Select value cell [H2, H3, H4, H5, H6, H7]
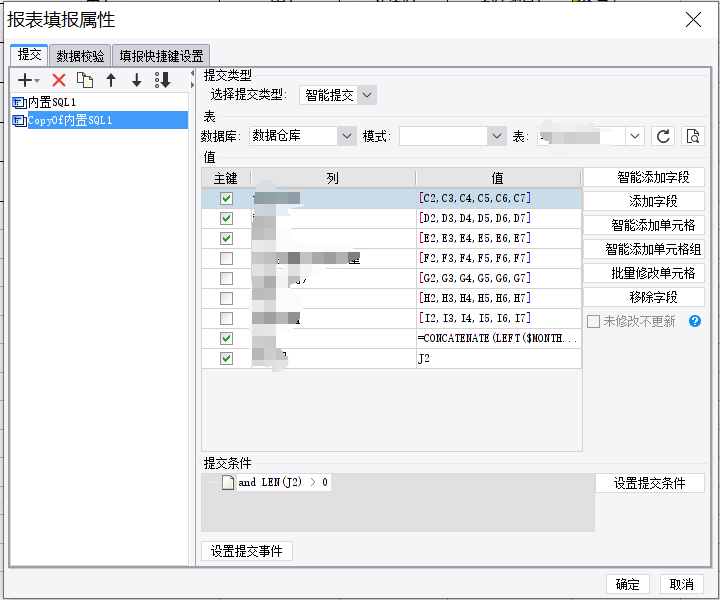 tap(499, 298)
